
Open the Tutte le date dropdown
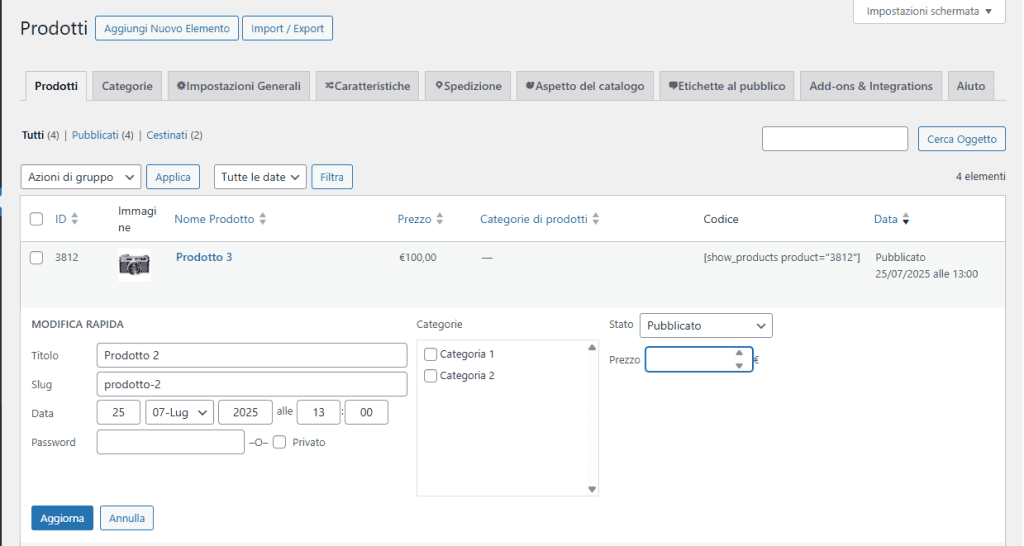(260, 177)
